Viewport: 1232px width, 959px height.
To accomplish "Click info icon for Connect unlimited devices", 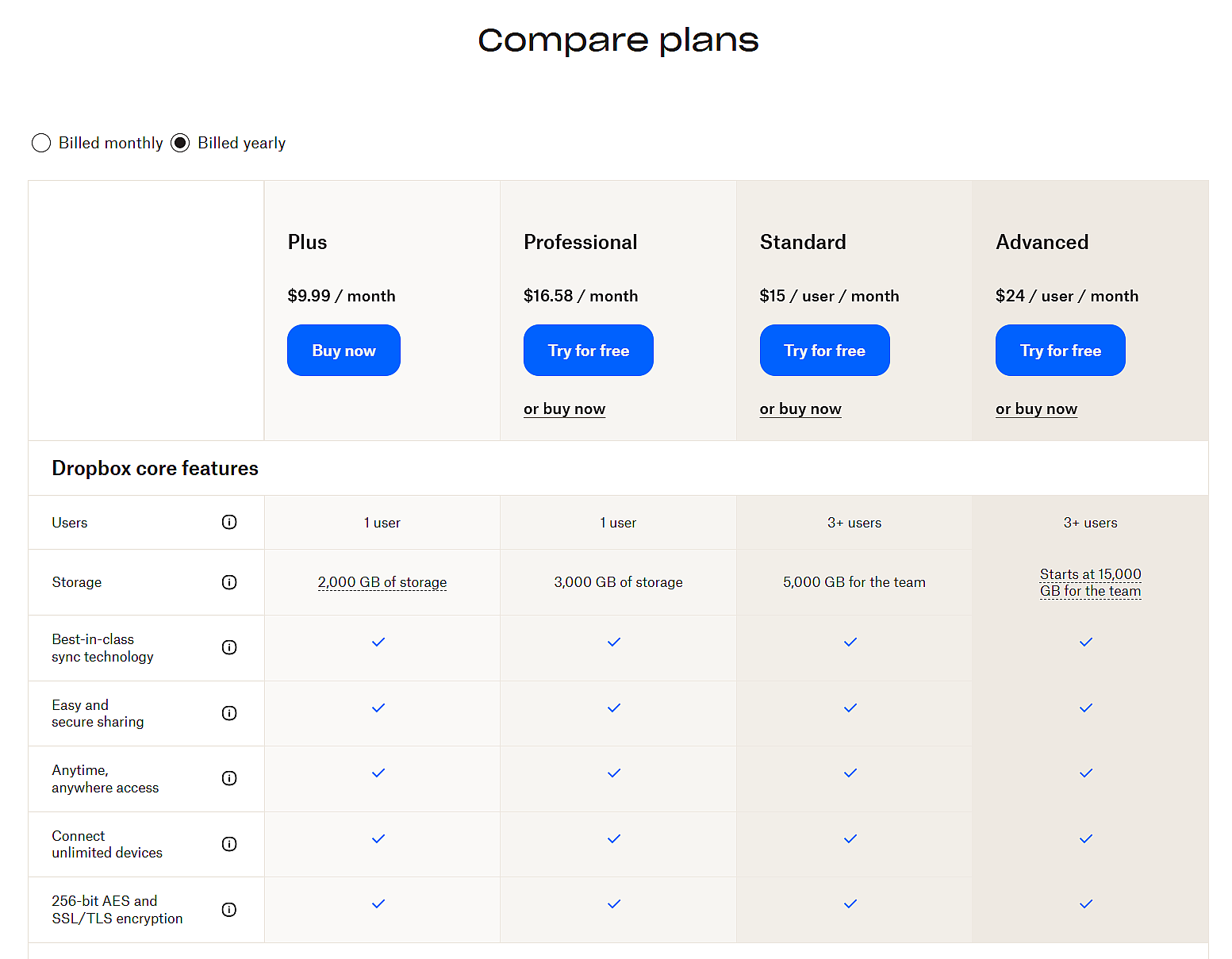I will pos(229,844).
